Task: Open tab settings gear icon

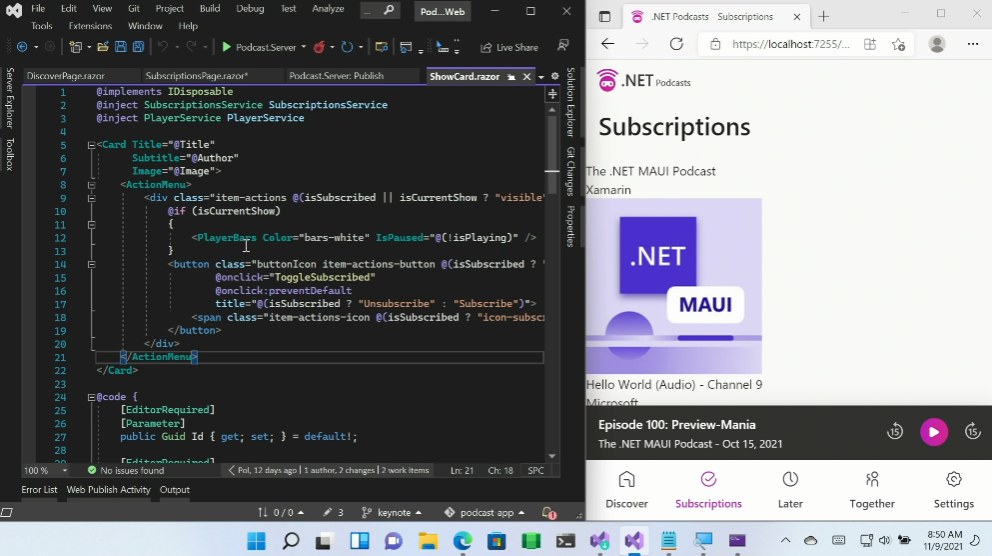Action: pyautogui.click(x=555, y=76)
